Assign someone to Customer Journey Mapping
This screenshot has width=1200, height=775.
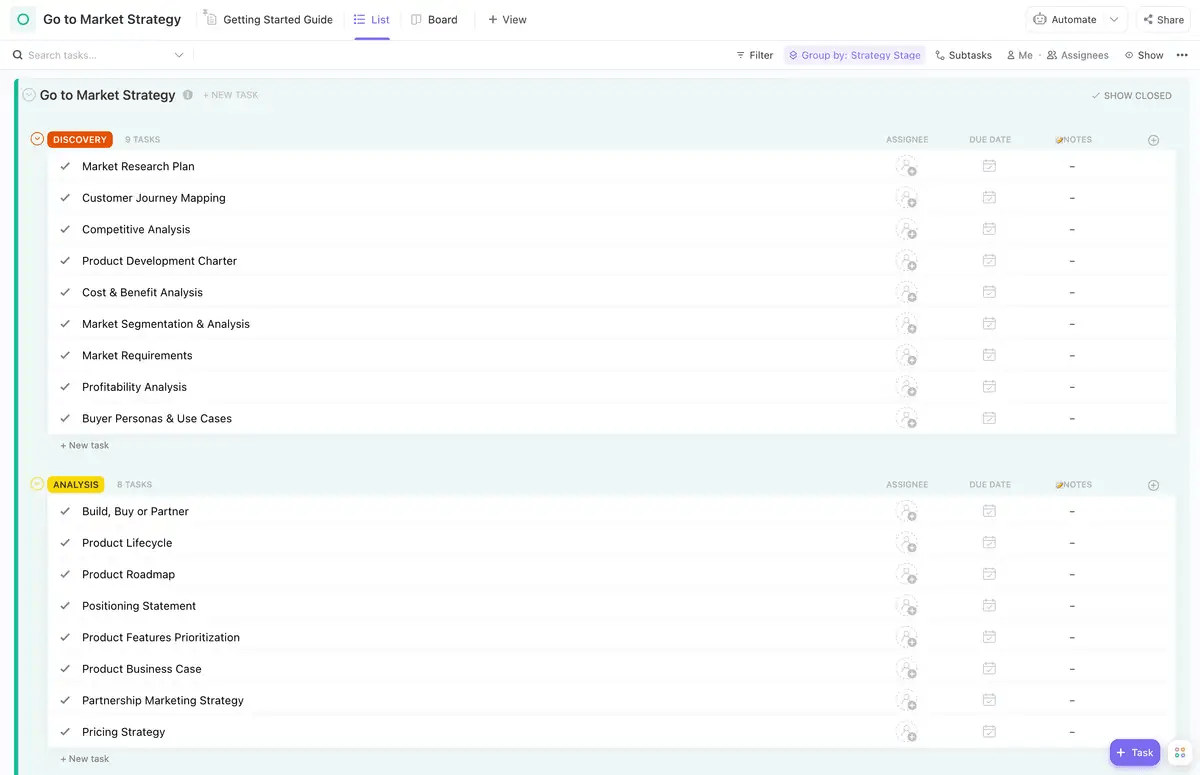click(907, 198)
